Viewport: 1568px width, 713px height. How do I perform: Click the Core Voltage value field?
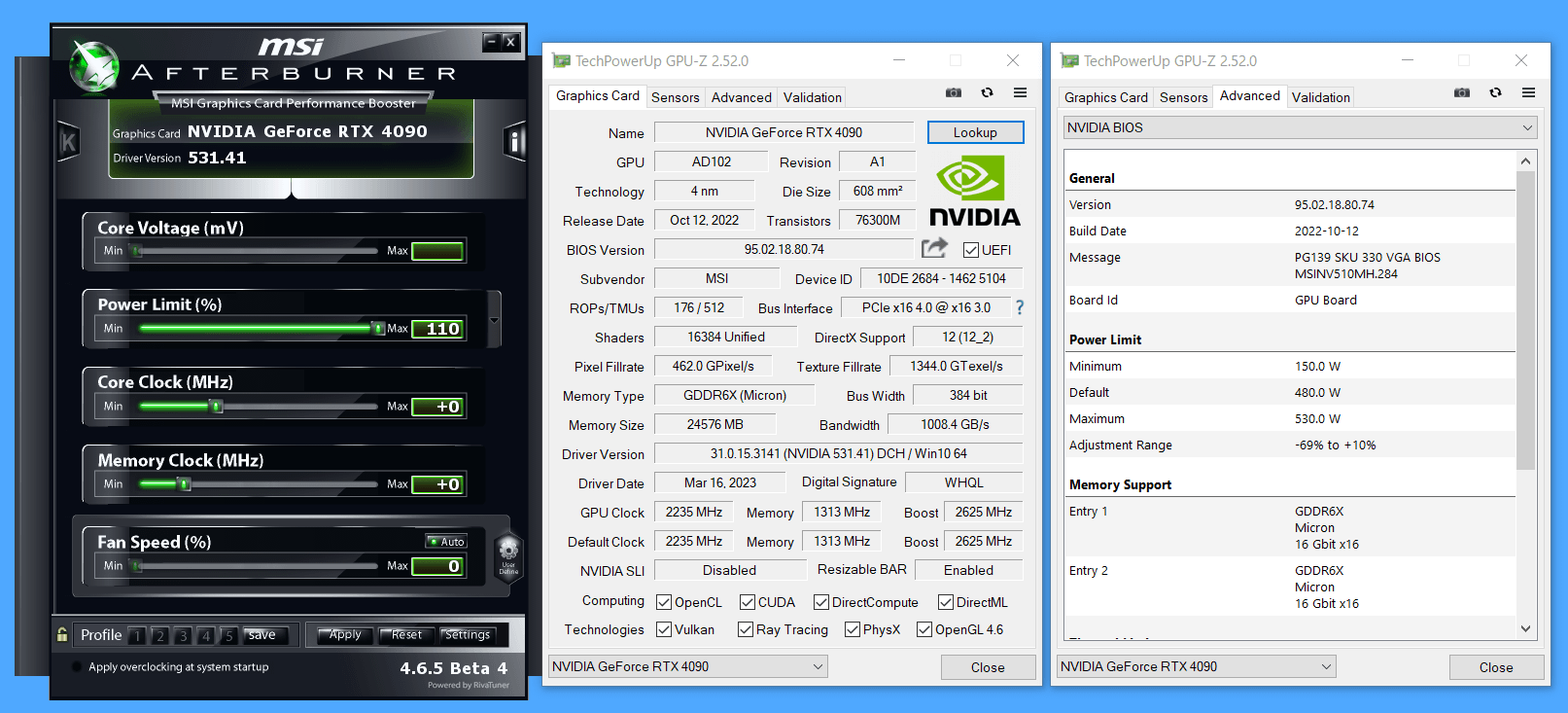(x=438, y=251)
